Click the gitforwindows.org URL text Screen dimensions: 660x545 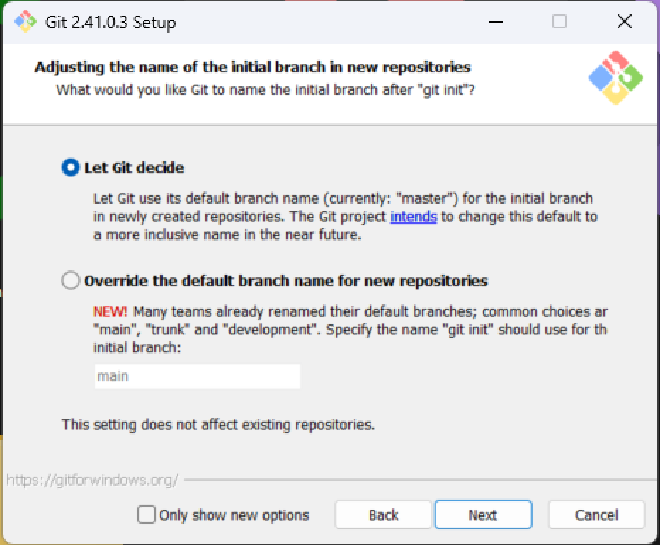tap(92, 480)
